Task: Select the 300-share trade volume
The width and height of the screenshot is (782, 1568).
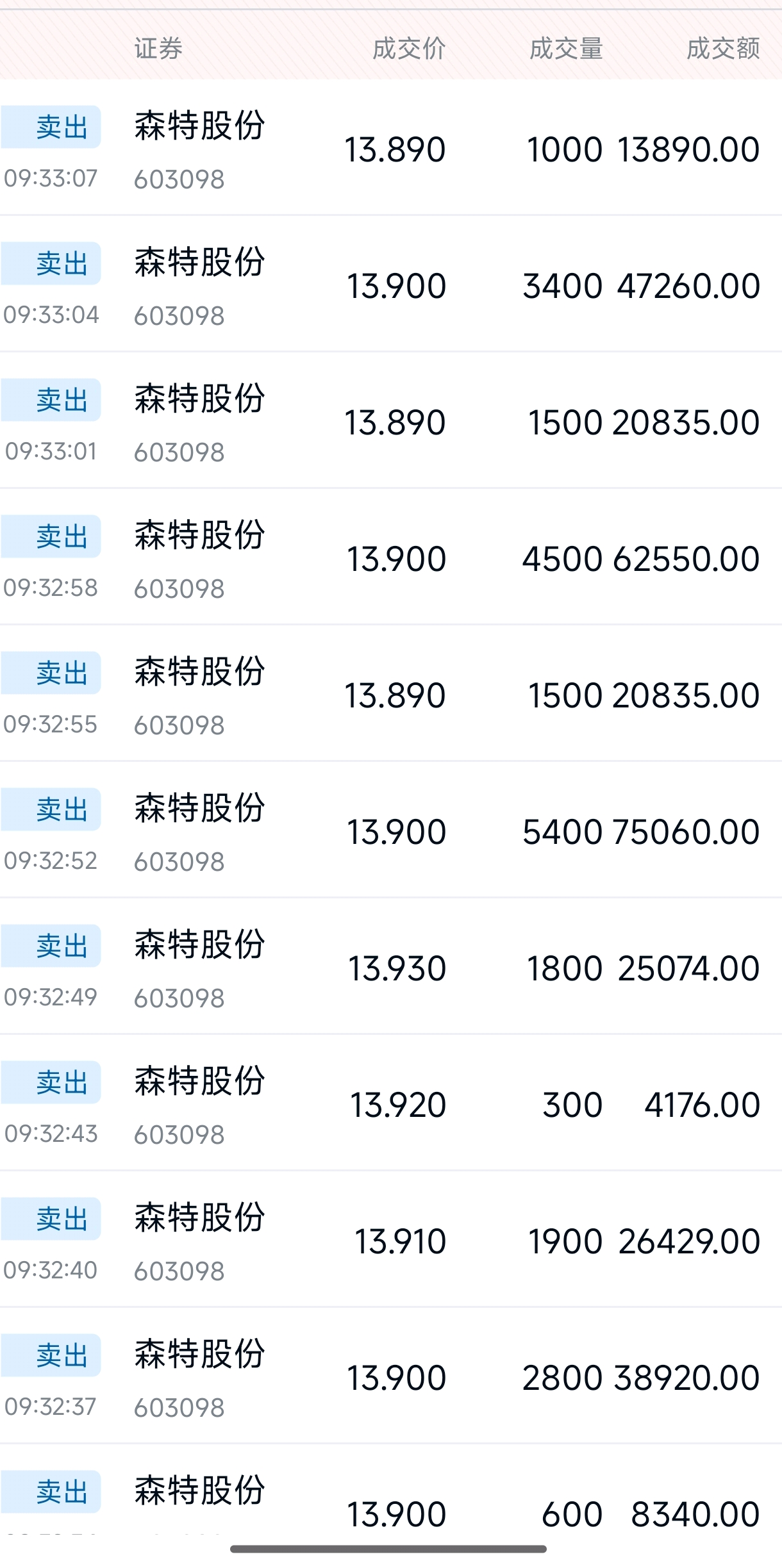Action: (x=572, y=1105)
